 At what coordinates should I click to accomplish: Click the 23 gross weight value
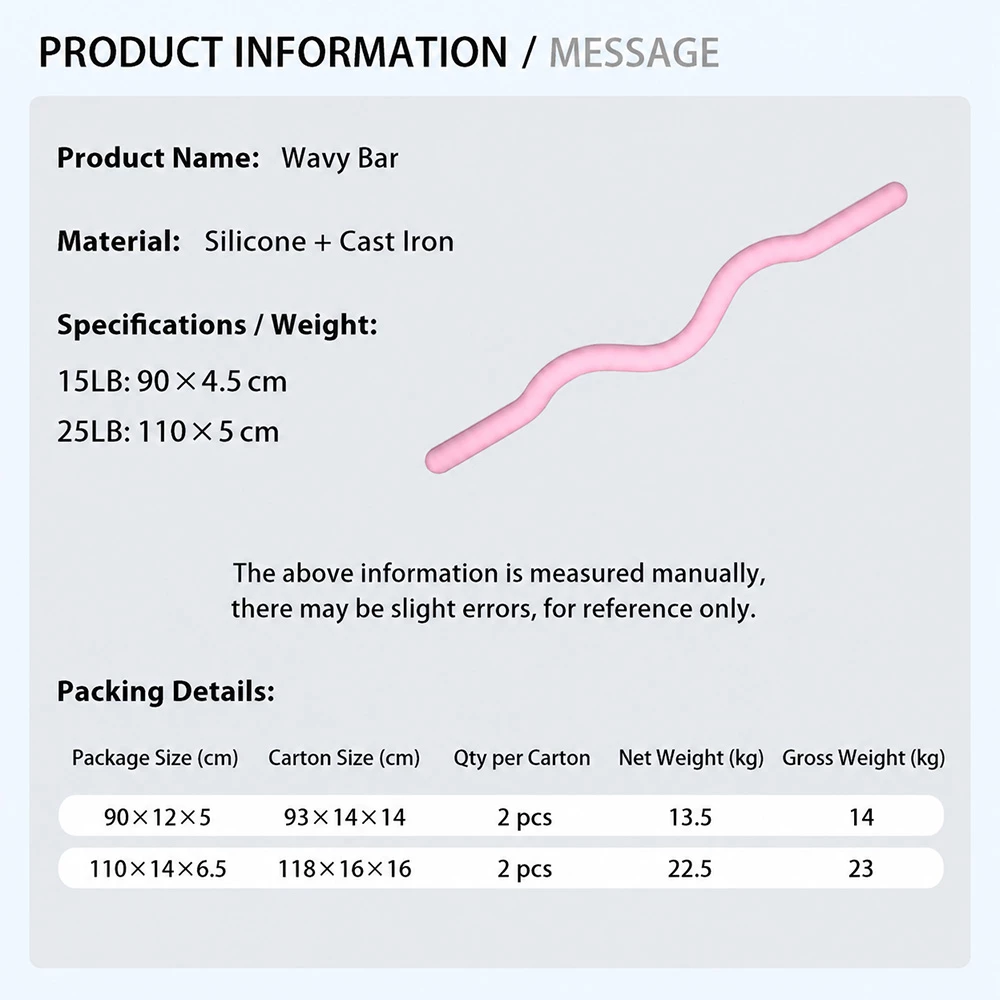pyautogui.click(x=861, y=869)
